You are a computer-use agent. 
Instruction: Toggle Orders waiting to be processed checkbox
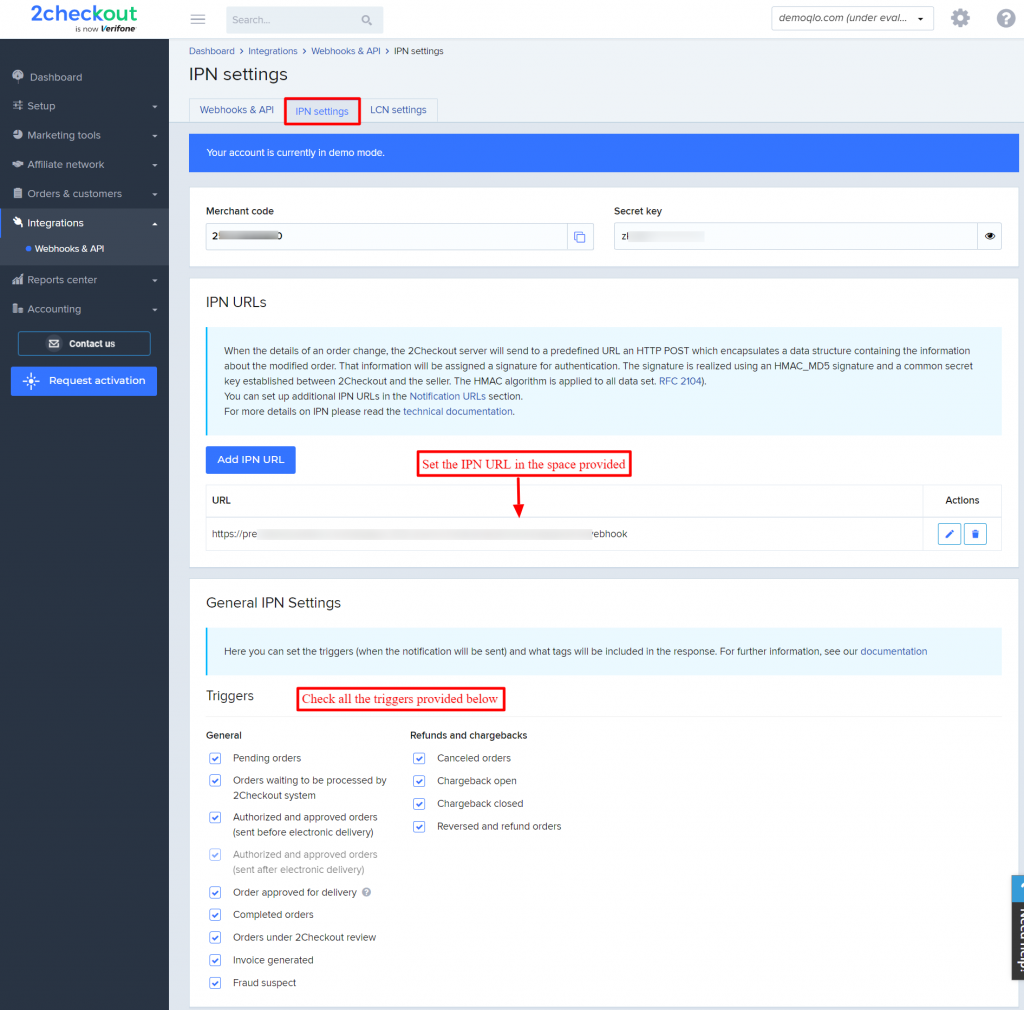[x=215, y=780]
